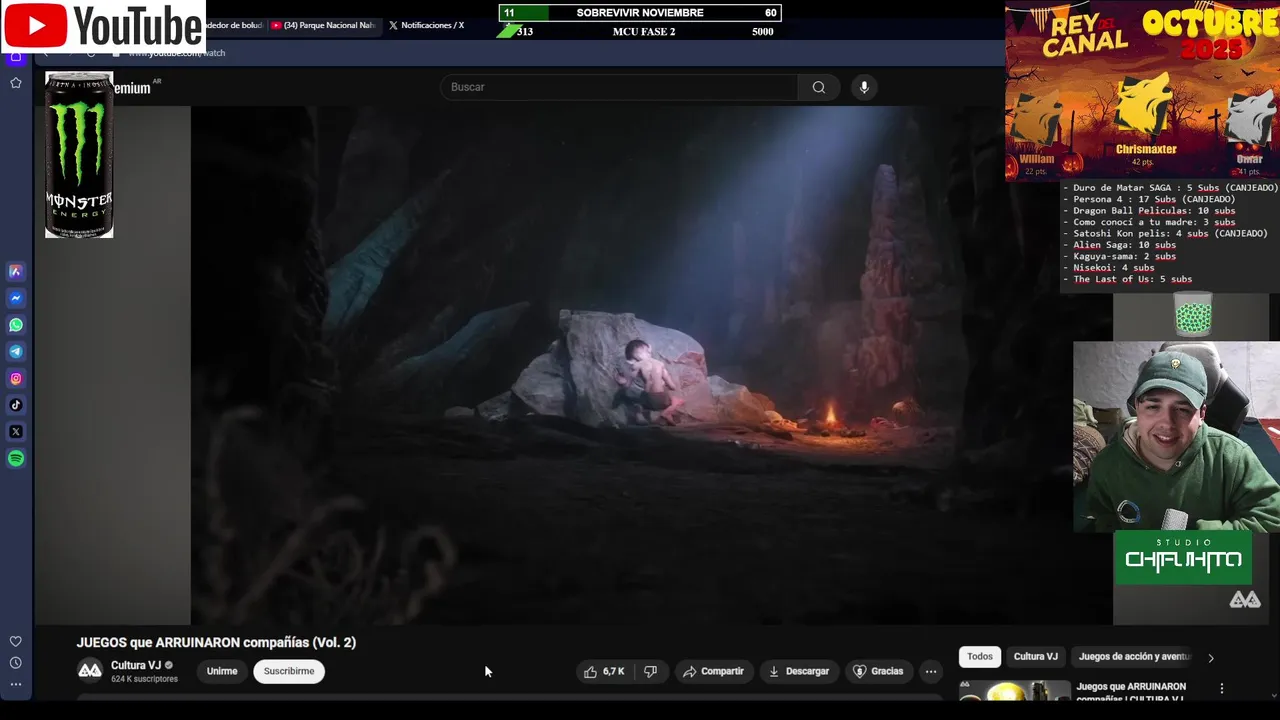This screenshot has height=720, width=1280.
Task: Click the browser address bar URL
Action: (177, 53)
